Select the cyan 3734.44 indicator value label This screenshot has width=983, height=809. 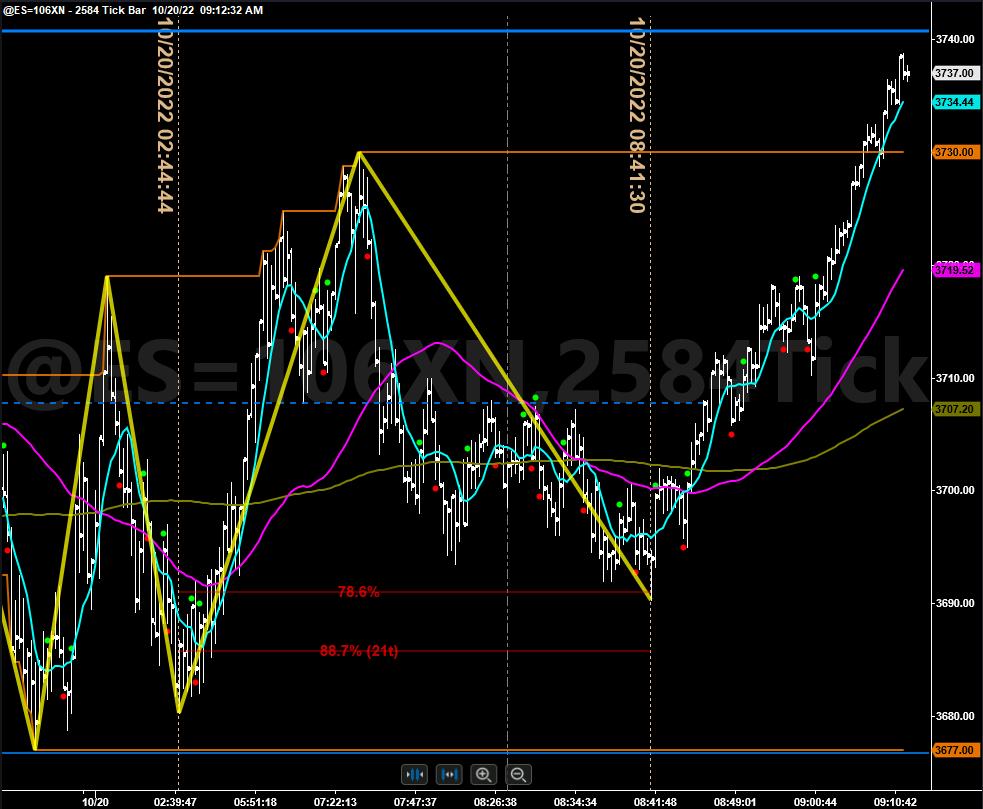point(954,102)
